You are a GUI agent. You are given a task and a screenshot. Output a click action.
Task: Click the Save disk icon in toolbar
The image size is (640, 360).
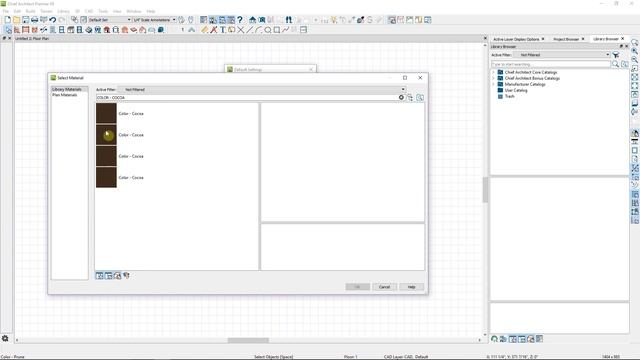(x=25, y=20)
